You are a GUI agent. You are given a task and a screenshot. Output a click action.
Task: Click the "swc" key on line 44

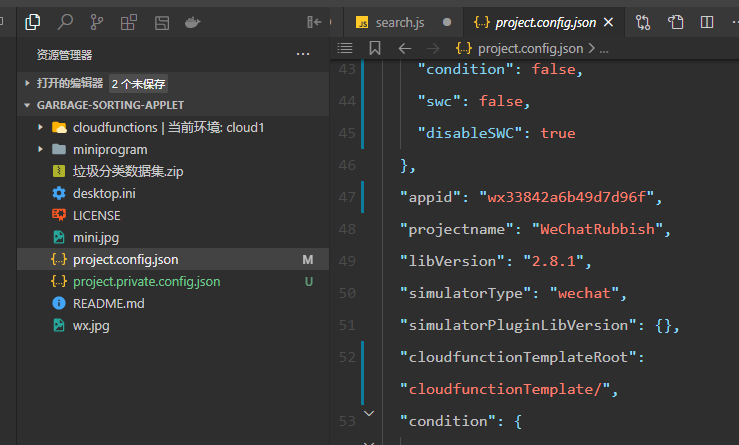click(x=439, y=101)
